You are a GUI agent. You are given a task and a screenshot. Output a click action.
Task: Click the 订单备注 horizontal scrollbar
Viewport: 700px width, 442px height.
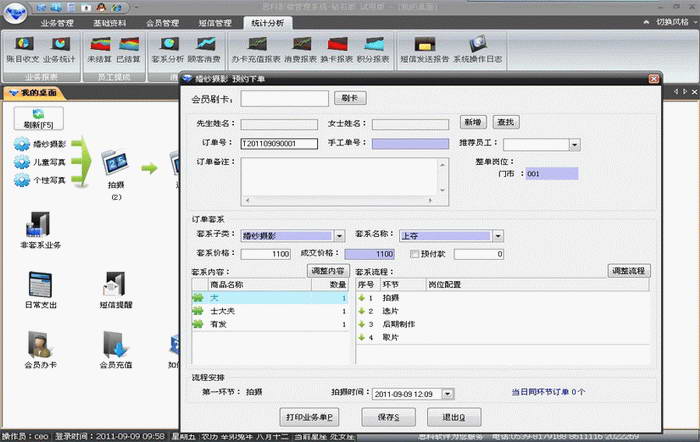[x=340, y=200]
